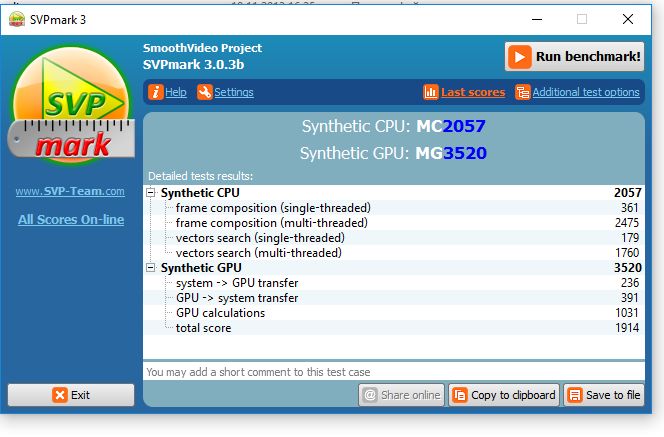664x437 pixels.
Task: Click the SVPmark 3.0.3b version text
Action: 194,64
